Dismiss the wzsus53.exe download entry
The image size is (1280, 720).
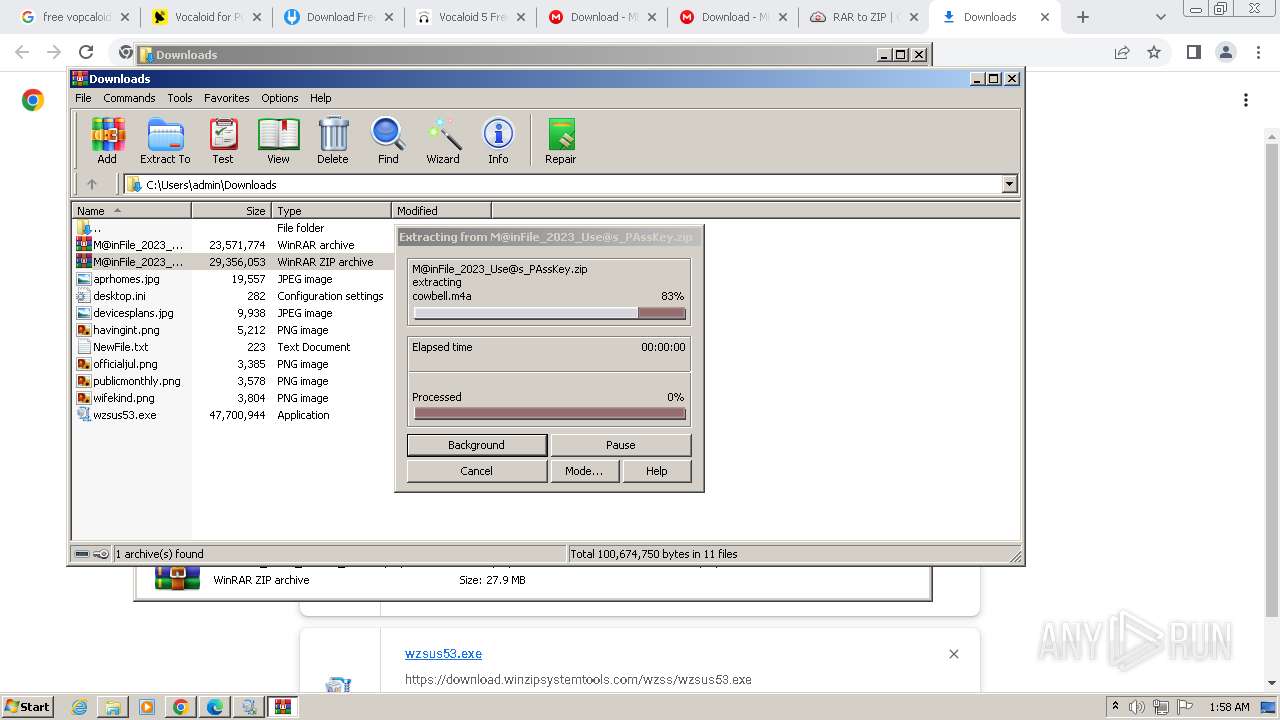click(x=954, y=654)
